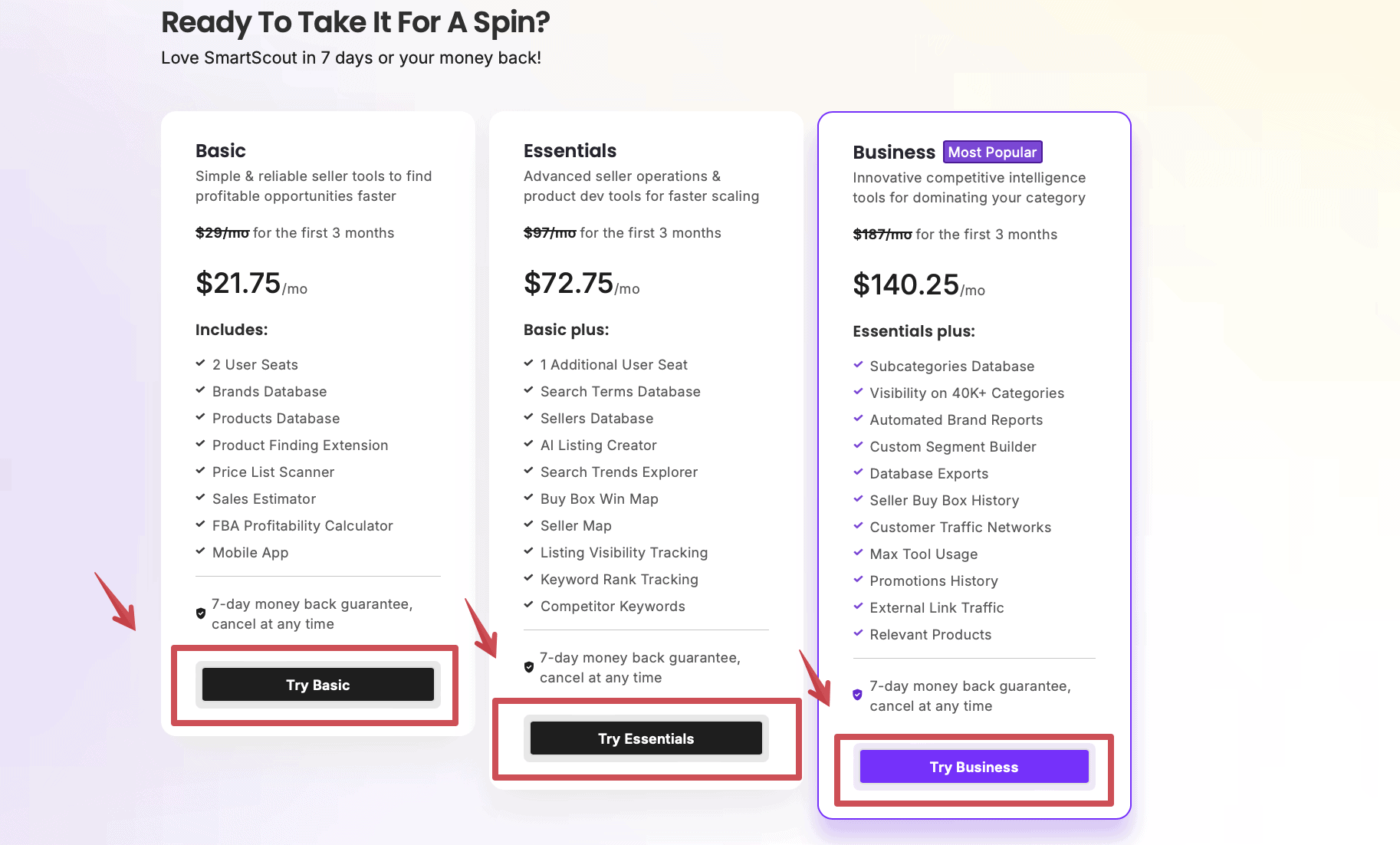Image resolution: width=1400 pixels, height=845 pixels.
Task: Click the Most Popular badge
Action: tap(992, 152)
